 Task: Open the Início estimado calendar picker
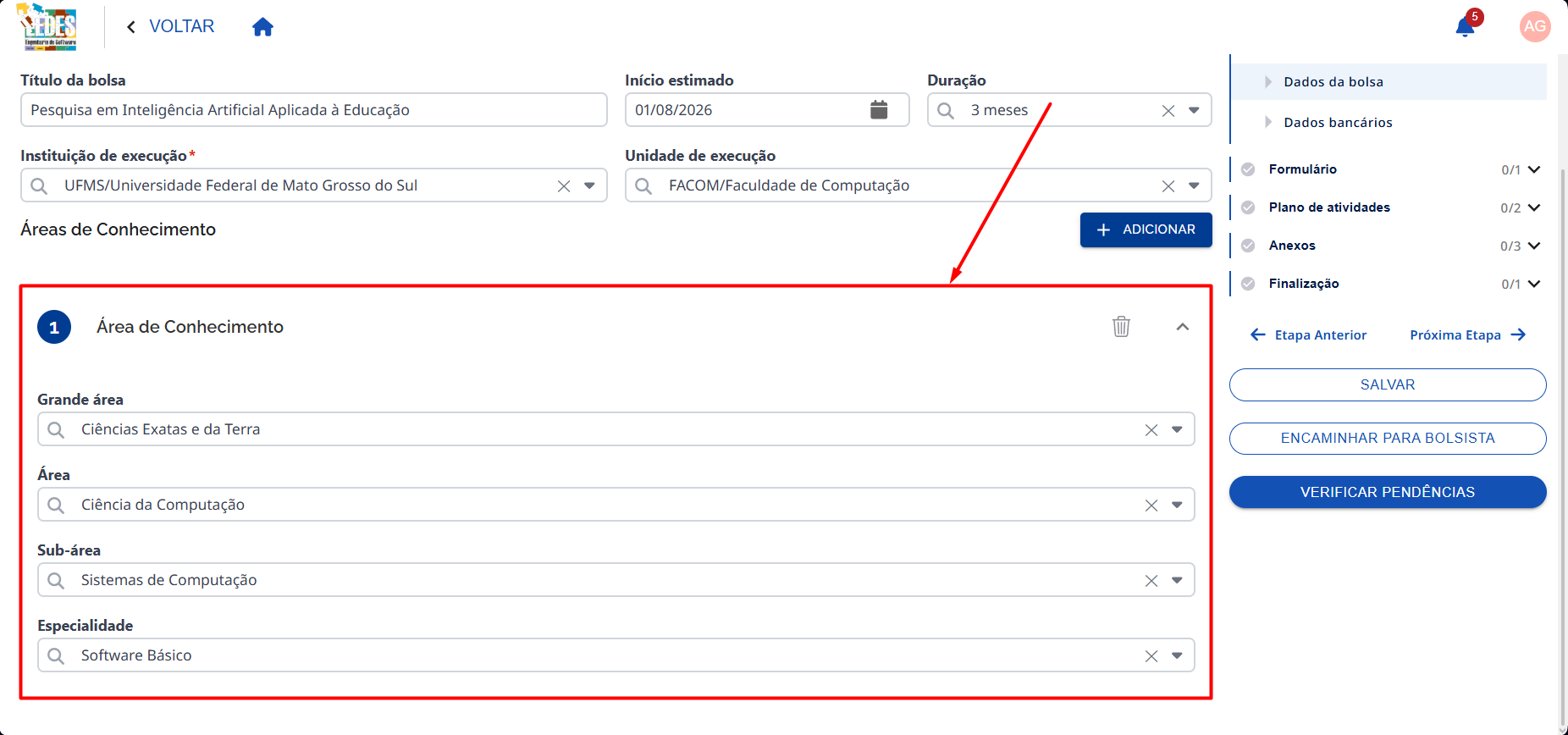coord(879,110)
